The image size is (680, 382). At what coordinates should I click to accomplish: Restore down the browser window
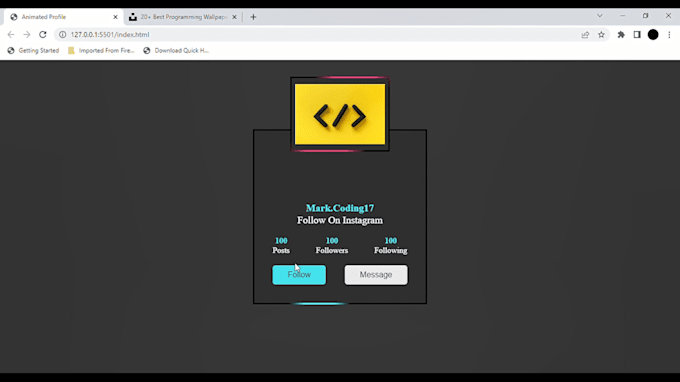[x=646, y=16]
